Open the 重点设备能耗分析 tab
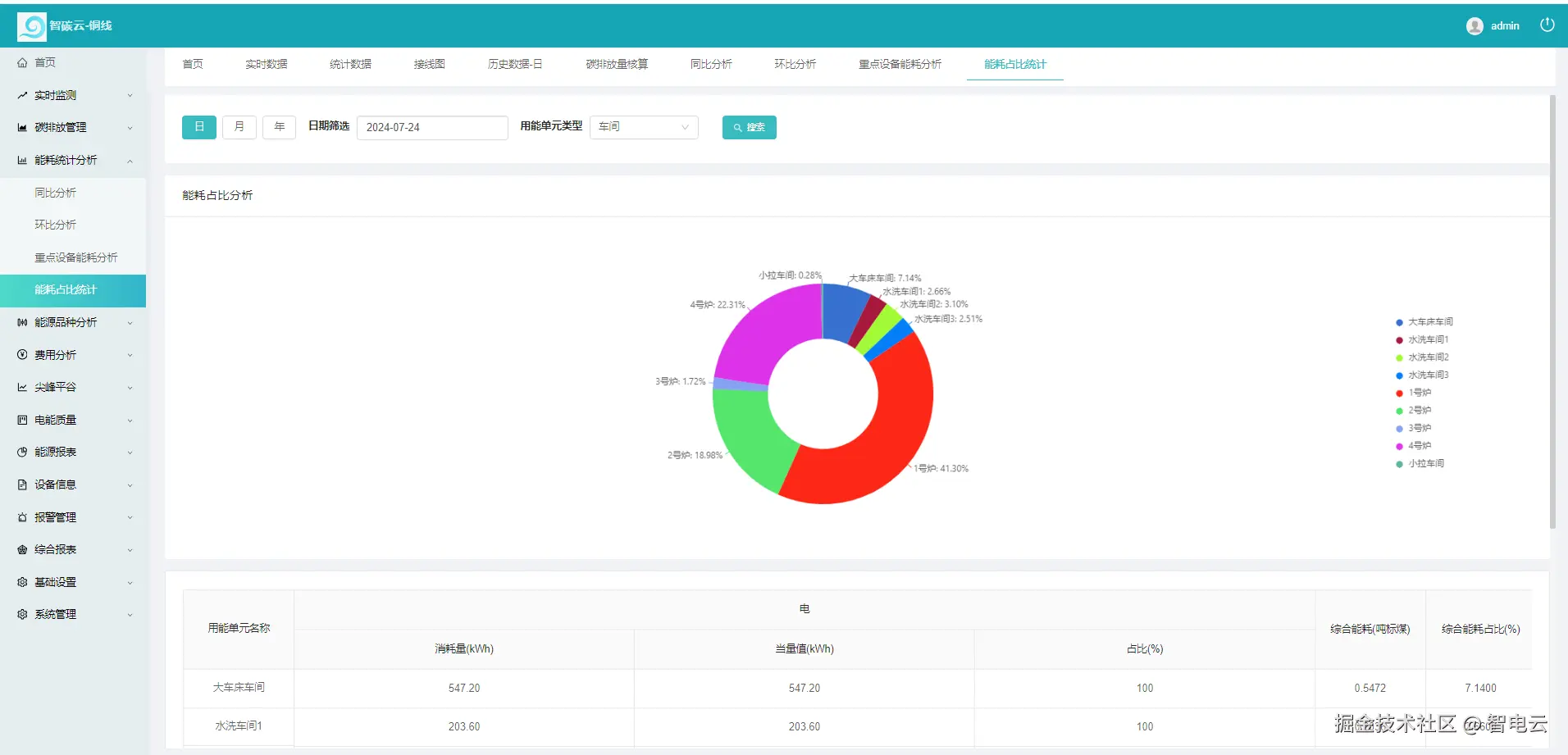Image resolution: width=1568 pixels, height=755 pixels. click(x=900, y=64)
